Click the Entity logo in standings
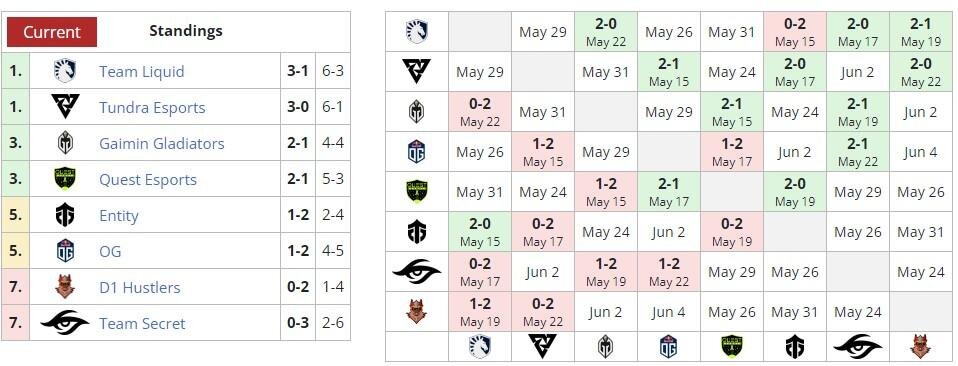Viewport: 958px width, 366px height. [x=65, y=216]
